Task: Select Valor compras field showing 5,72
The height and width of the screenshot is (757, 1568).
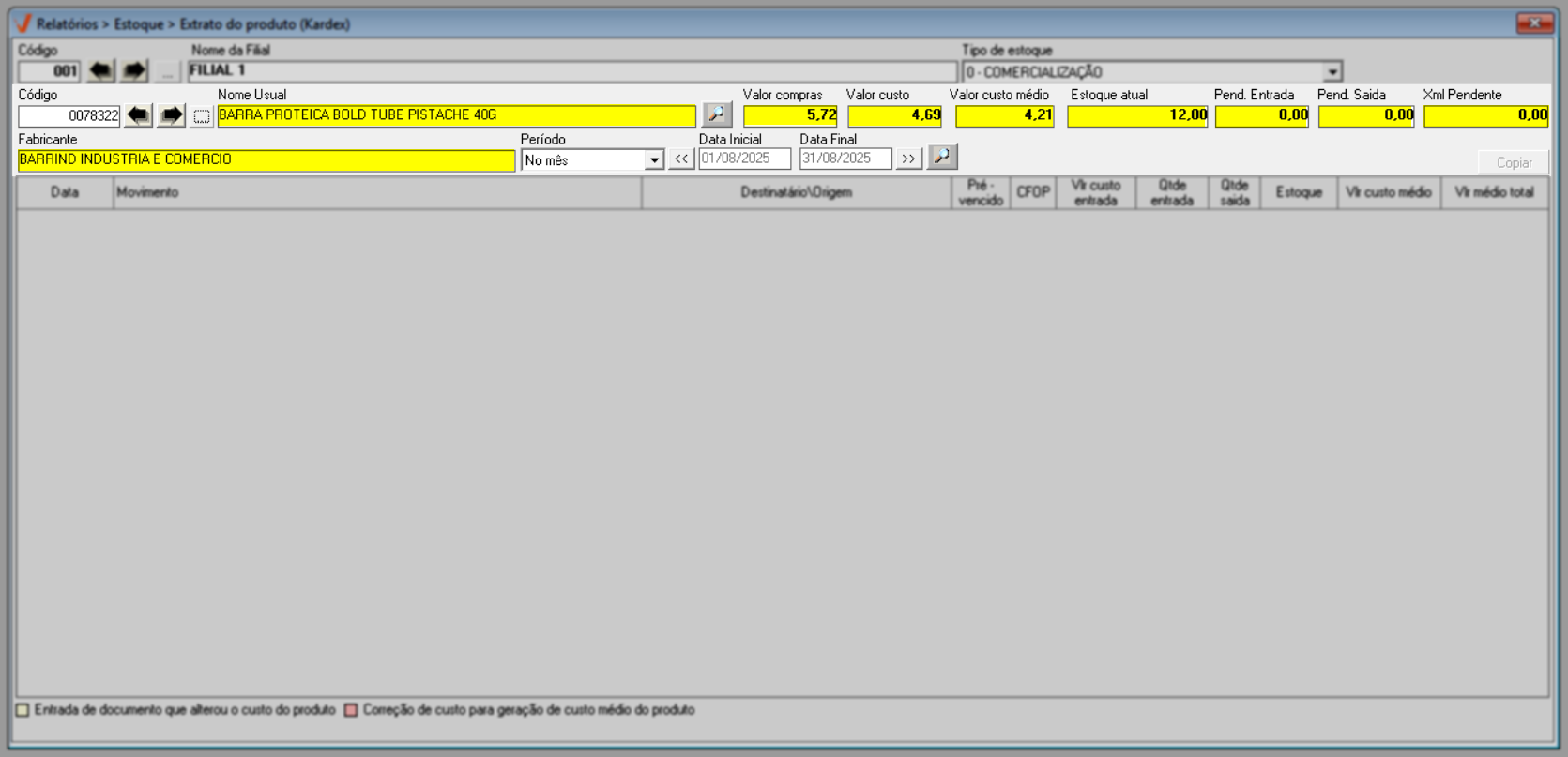Action: coord(790,115)
